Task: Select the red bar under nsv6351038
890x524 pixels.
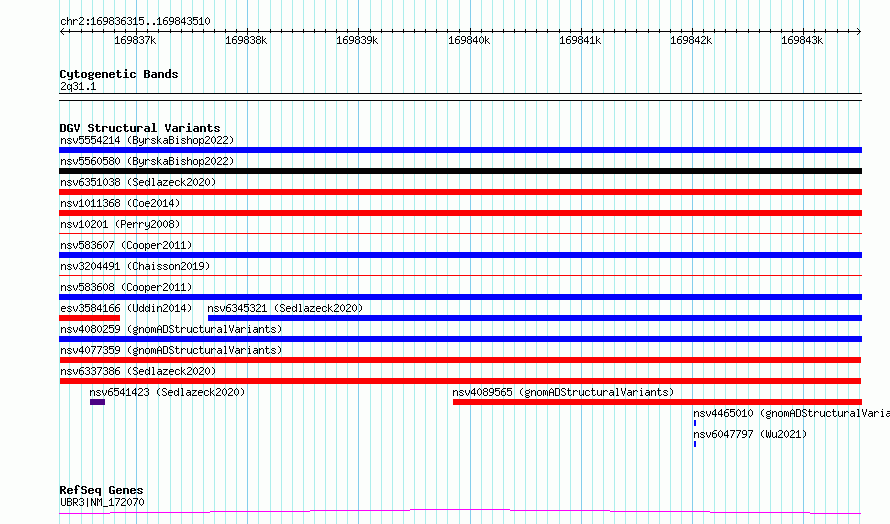Action: [x=460, y=192]
